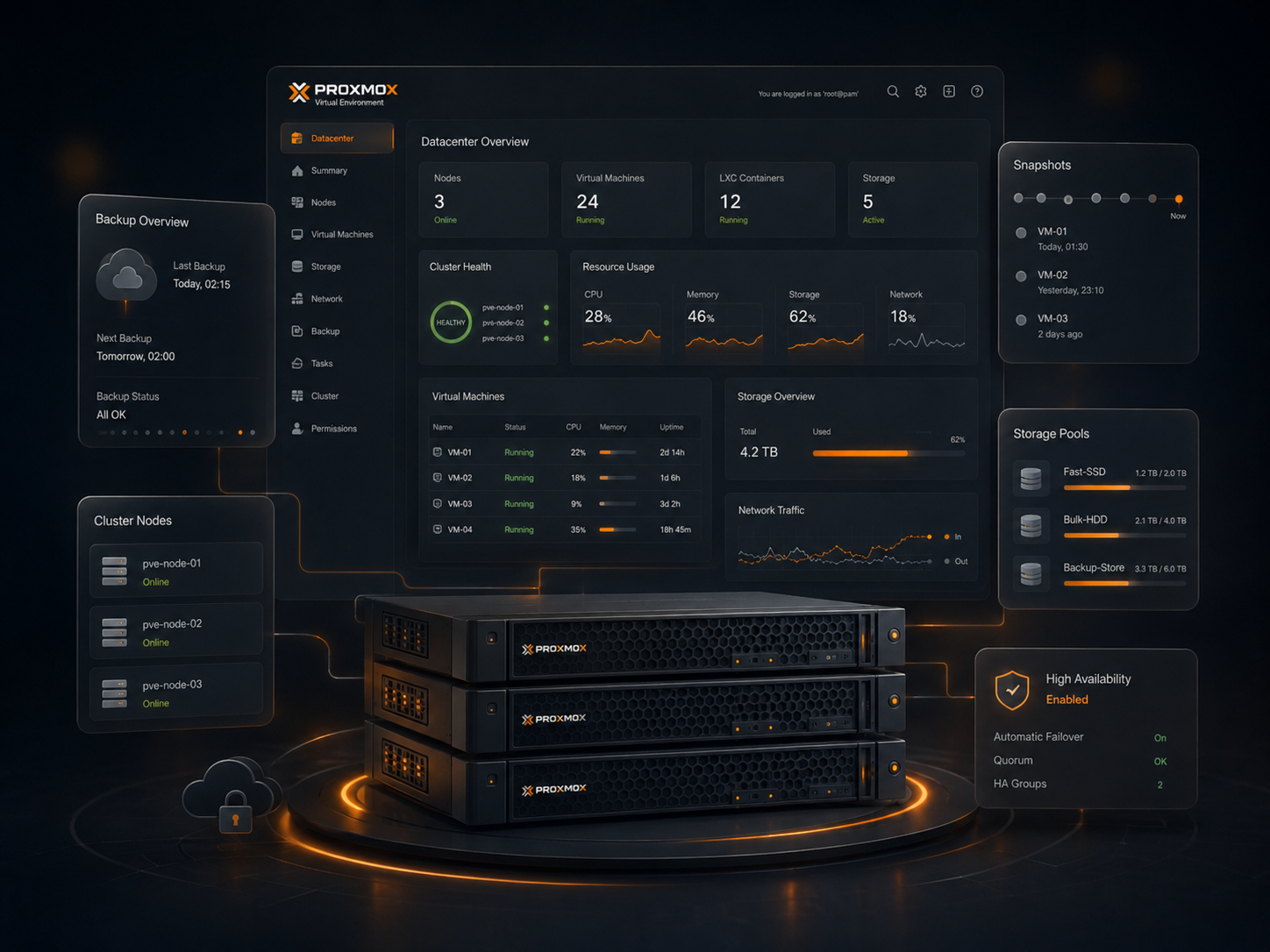Sort the VM table by Uptime header
The width and height of the screenshot is (1270, 952).
[672, 427]
